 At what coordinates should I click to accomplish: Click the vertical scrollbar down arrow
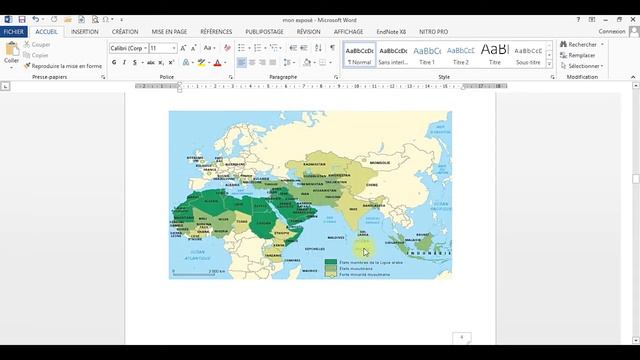[636, 340]
